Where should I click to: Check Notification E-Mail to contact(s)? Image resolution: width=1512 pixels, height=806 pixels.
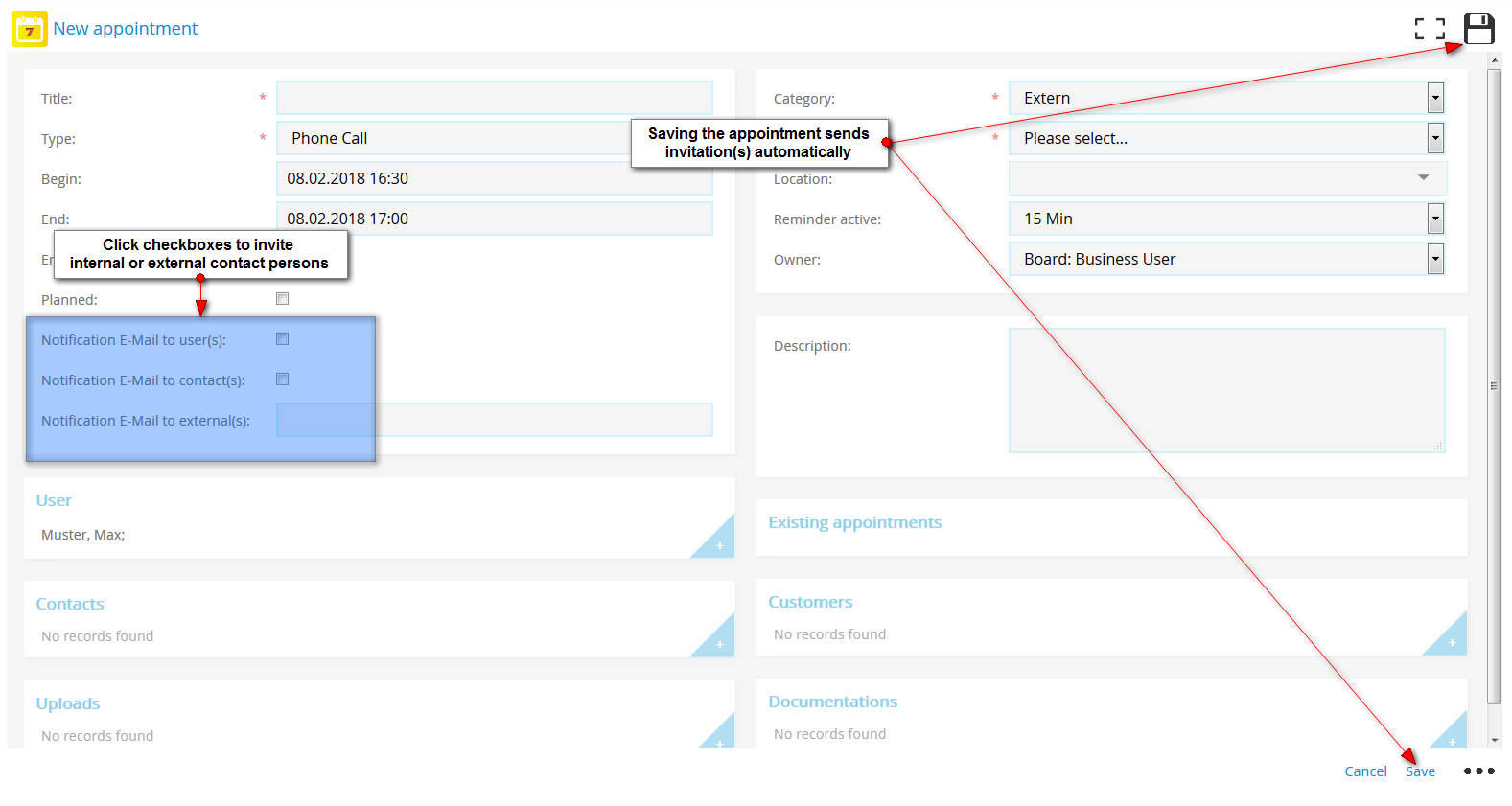coord(282,380)
